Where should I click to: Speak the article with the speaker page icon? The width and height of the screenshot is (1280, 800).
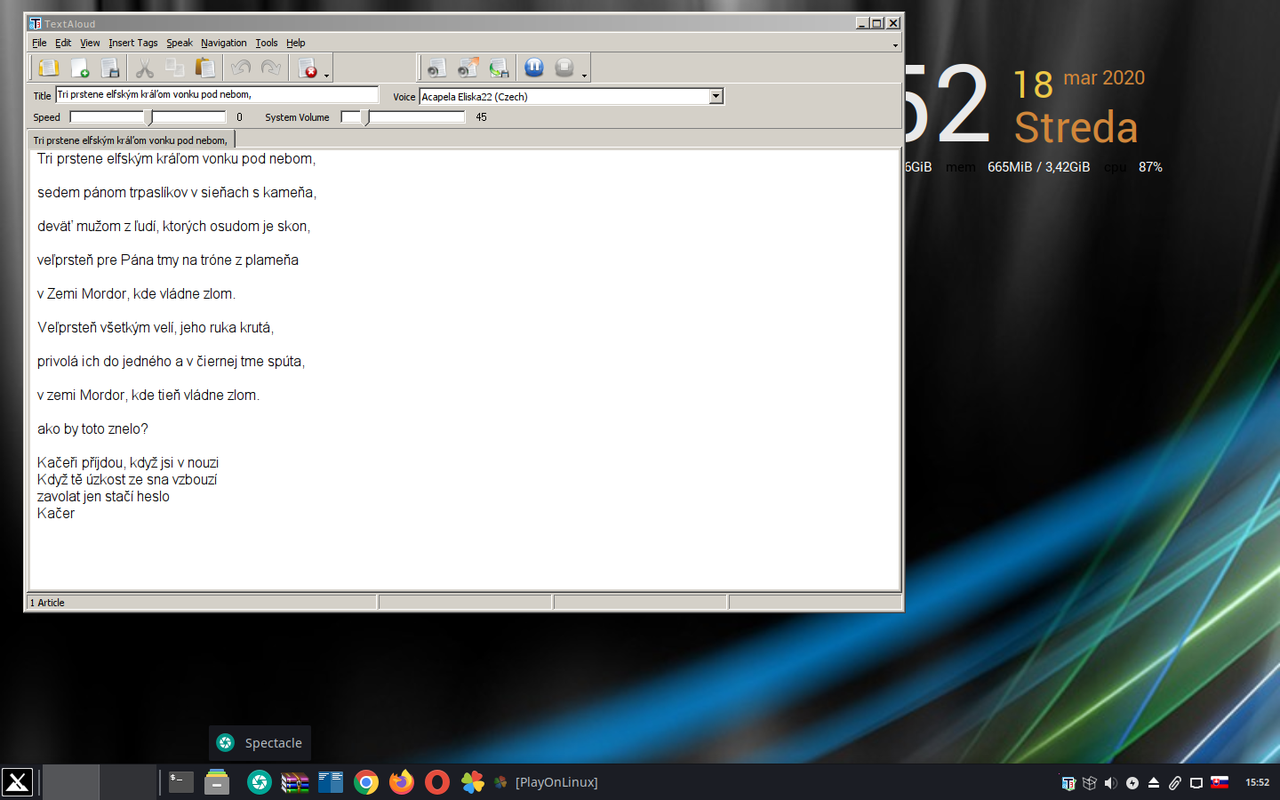[435, 68]
